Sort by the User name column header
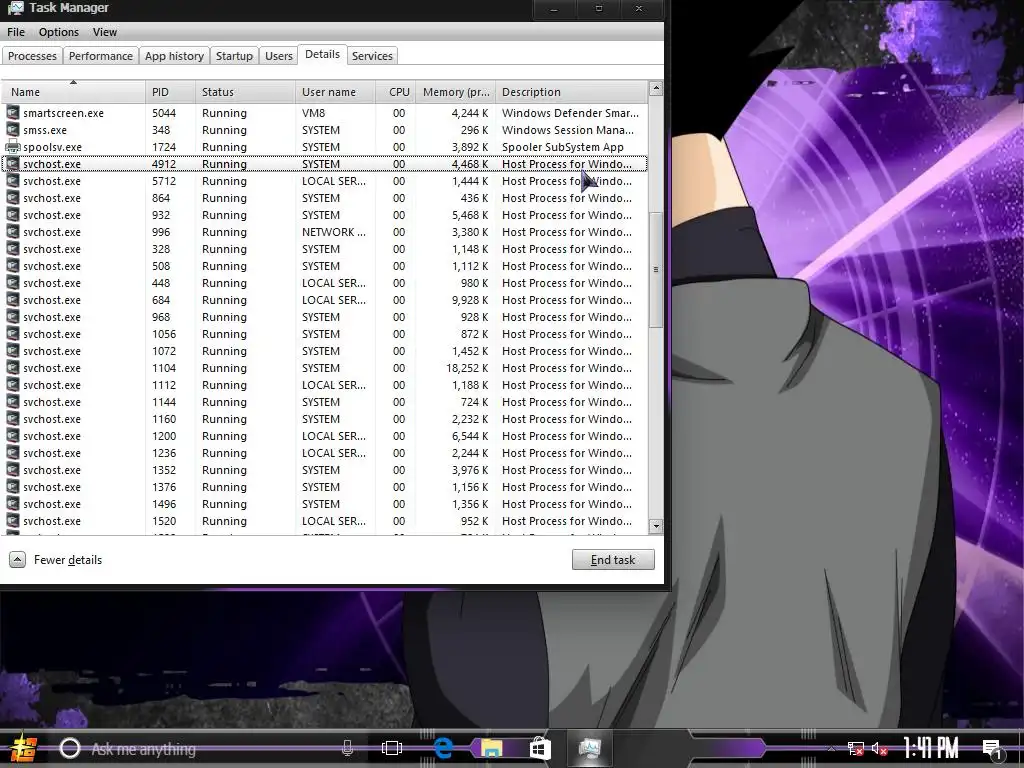The height and width of the screenshot is (768, 1024). [336, 92]
